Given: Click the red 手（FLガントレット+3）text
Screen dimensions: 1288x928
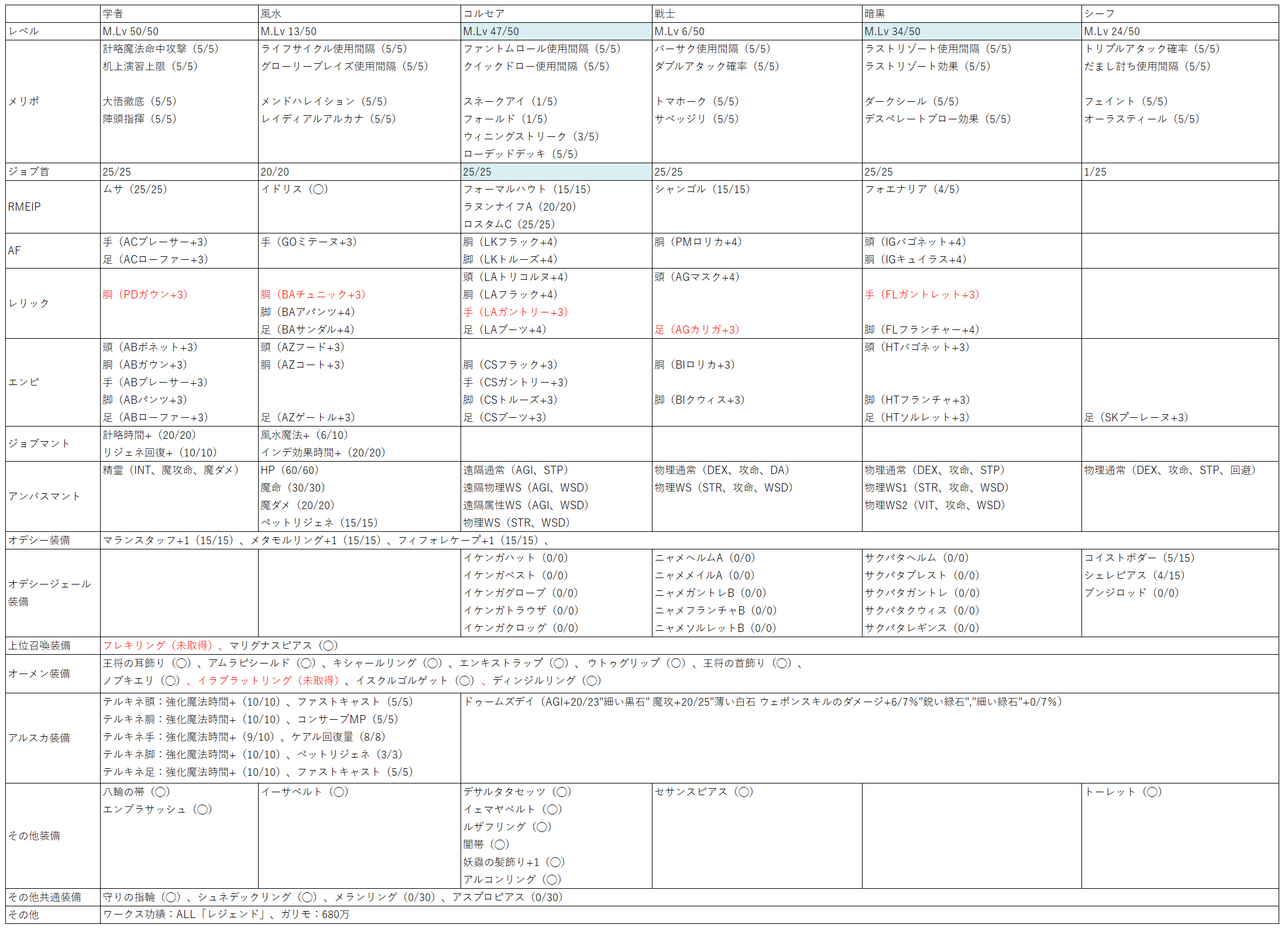Looking at the screenshot, I should 922,294.
